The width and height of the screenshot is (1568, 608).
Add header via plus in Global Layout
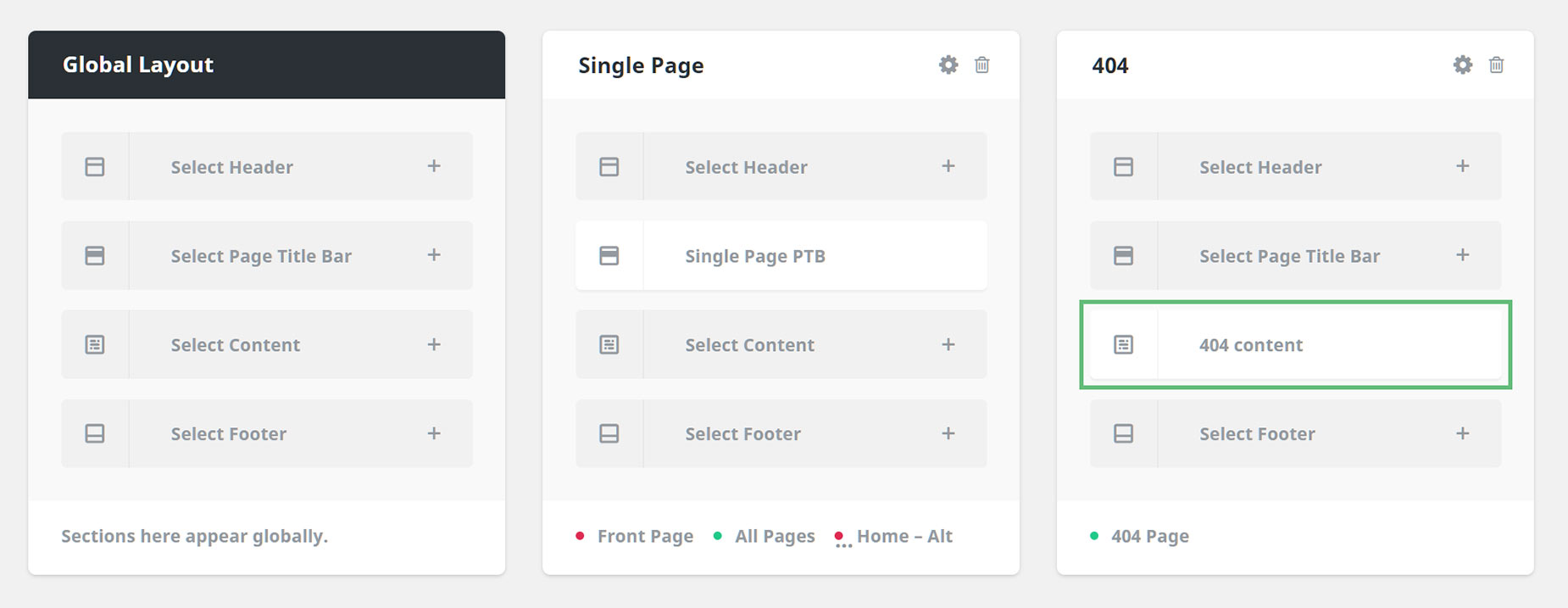[434, 166]
